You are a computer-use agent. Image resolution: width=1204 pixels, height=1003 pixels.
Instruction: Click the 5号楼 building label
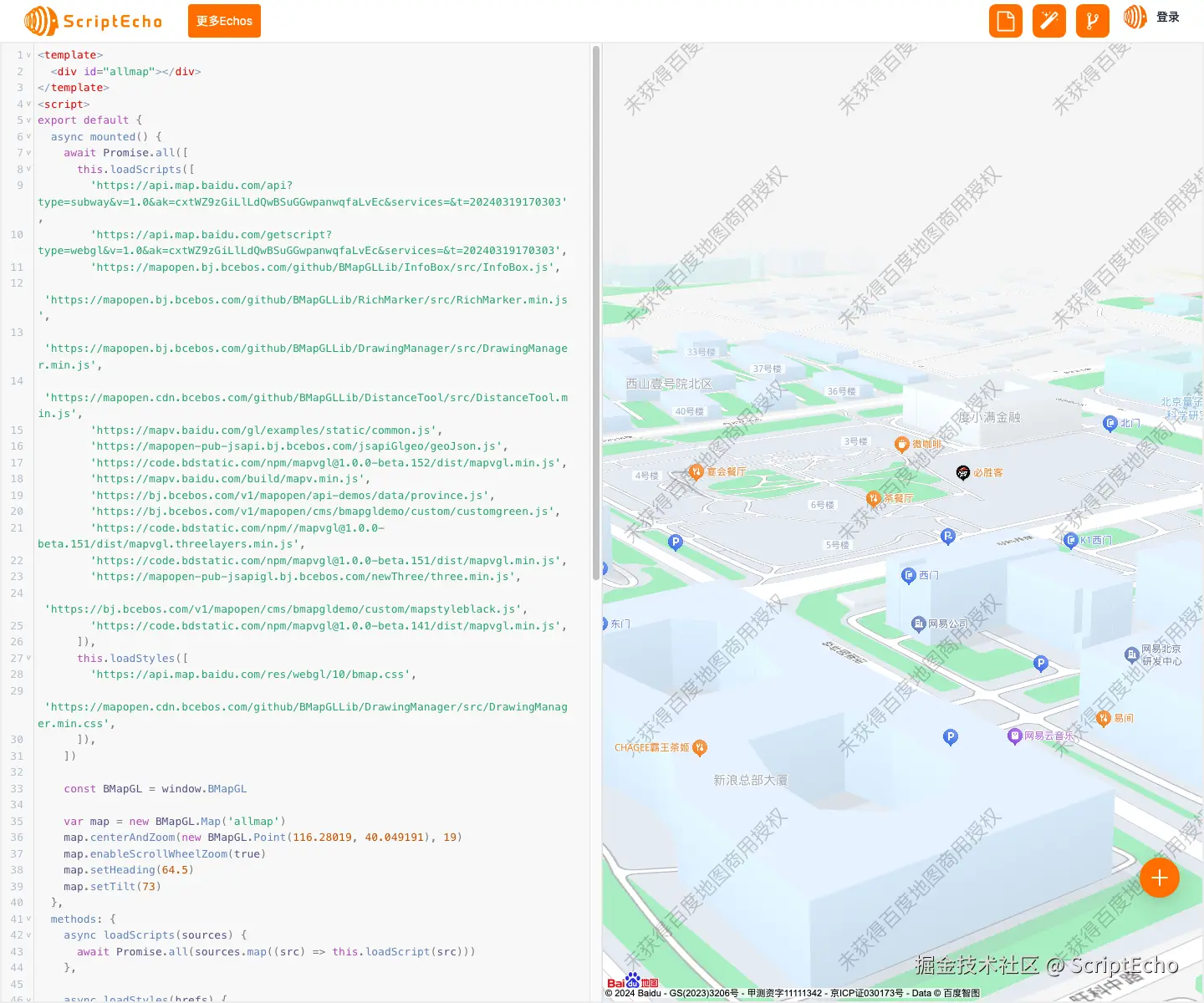(837, 545)
